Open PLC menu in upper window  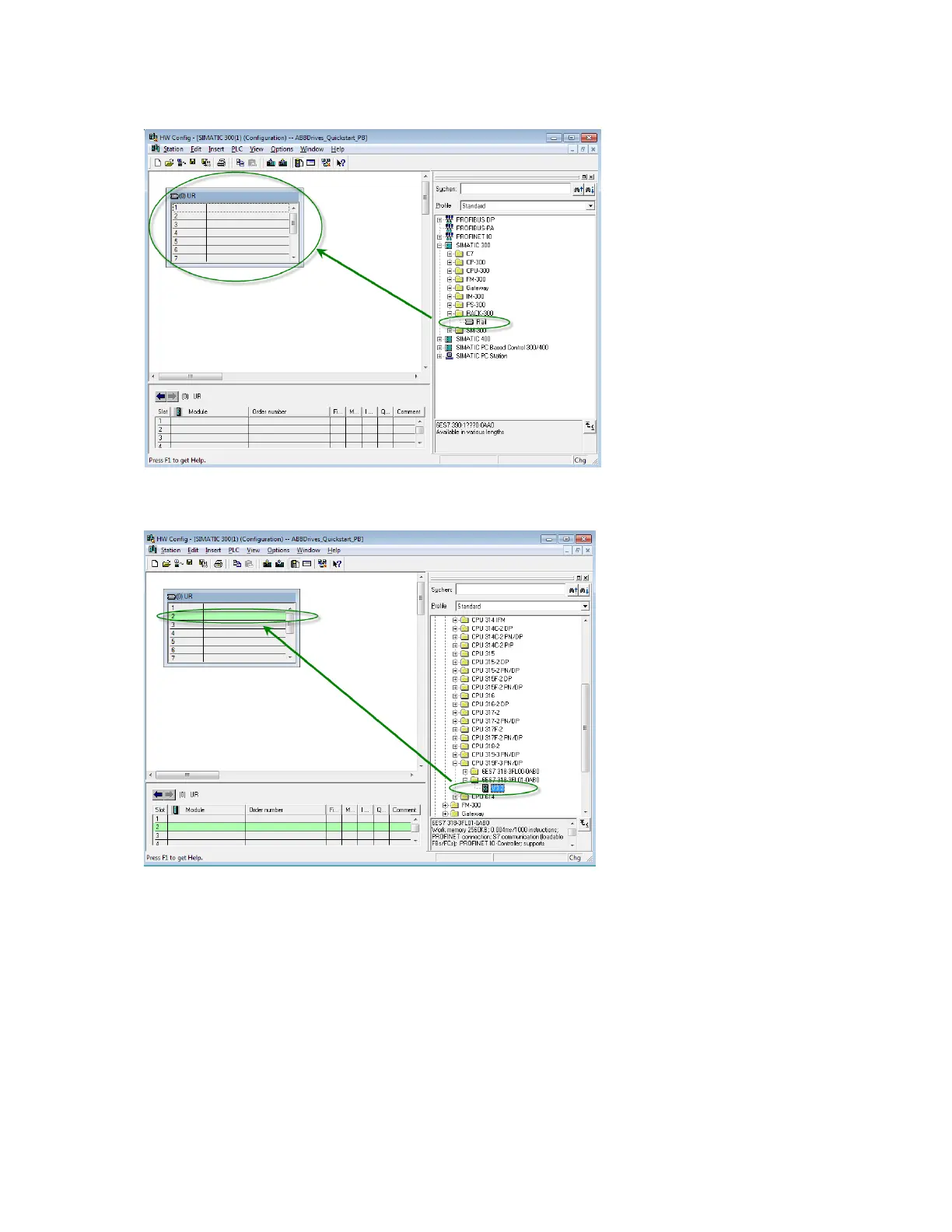click(237, 149)
